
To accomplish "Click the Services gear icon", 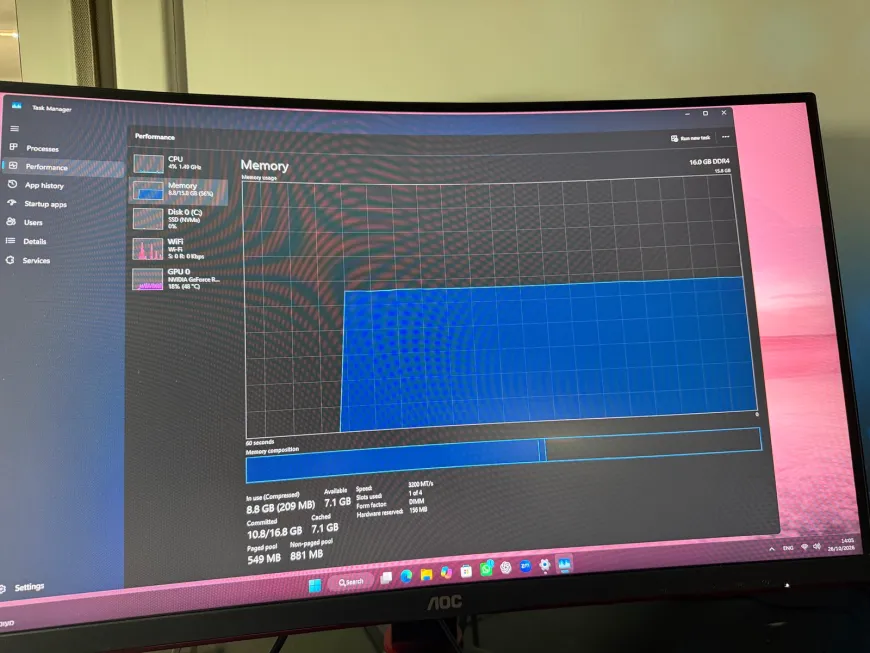I will pyautogui.click(x=9, y=260).
